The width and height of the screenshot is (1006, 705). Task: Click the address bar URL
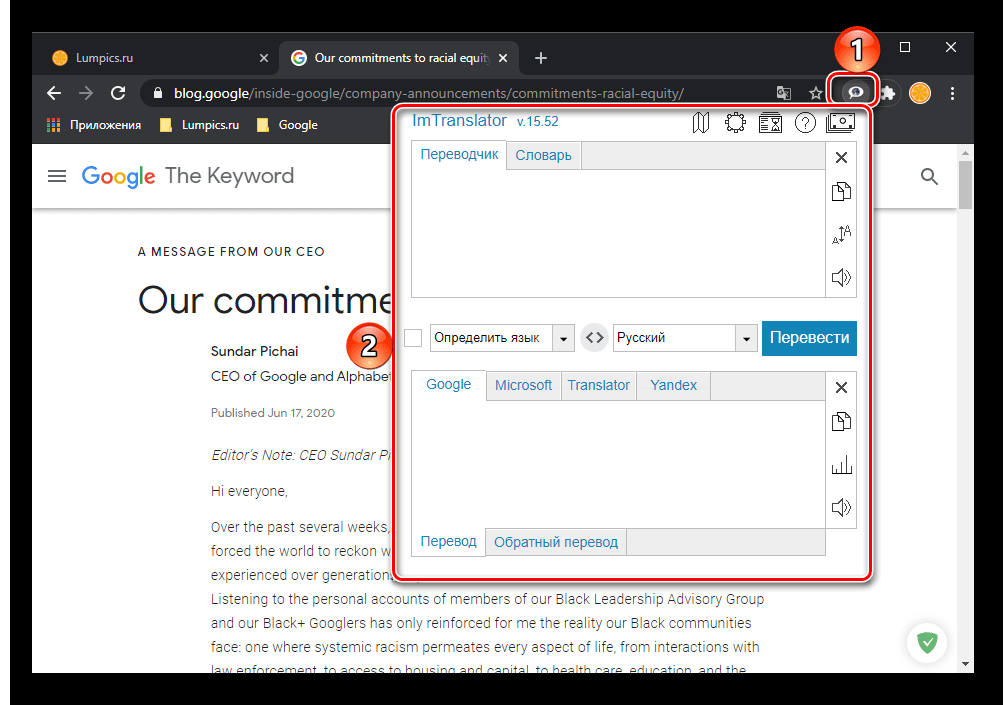coord(429,94)
